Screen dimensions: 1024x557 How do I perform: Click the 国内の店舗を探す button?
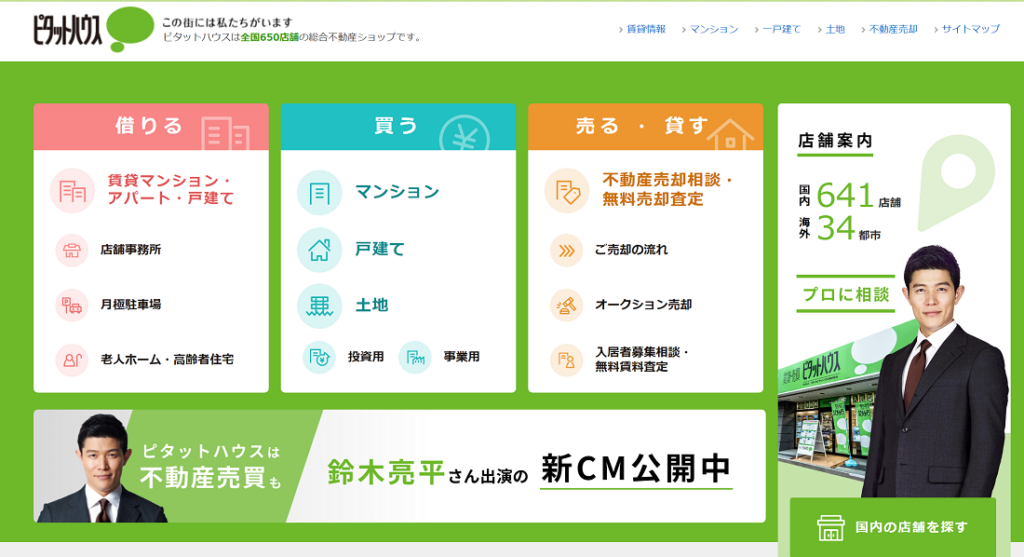tap(893, 528)
